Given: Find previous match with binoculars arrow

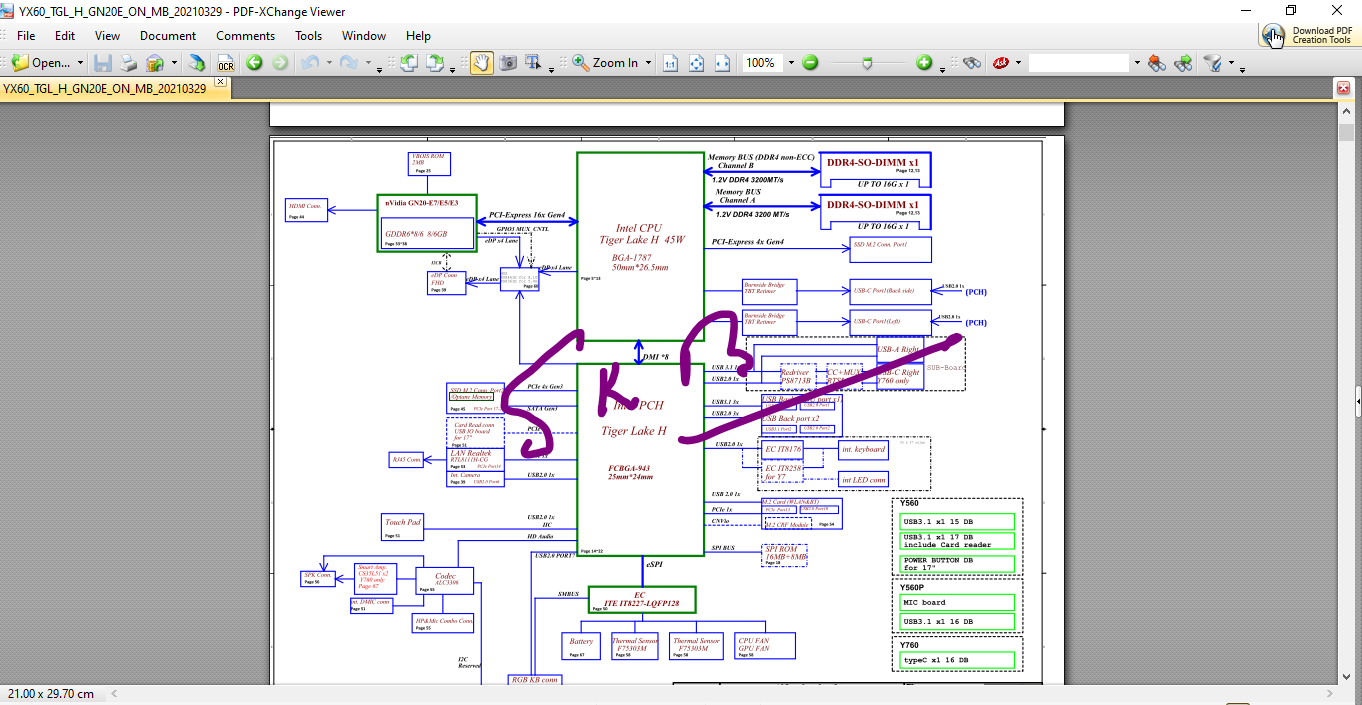Looking at the screenshot, I should coord(1157,62).
